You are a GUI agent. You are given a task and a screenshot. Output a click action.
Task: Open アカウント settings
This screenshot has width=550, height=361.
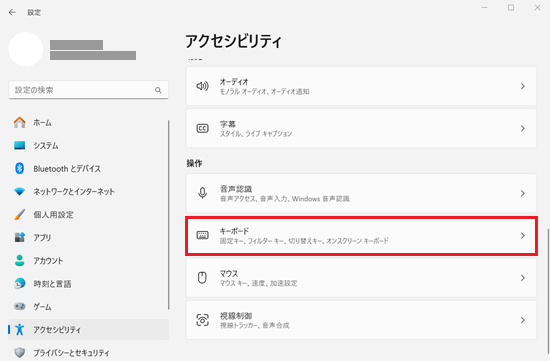pos(88,260)
